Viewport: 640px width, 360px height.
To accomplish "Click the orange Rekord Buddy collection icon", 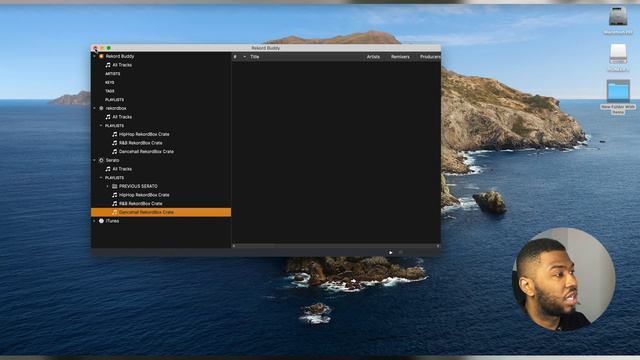I will [x=101, y=56].
